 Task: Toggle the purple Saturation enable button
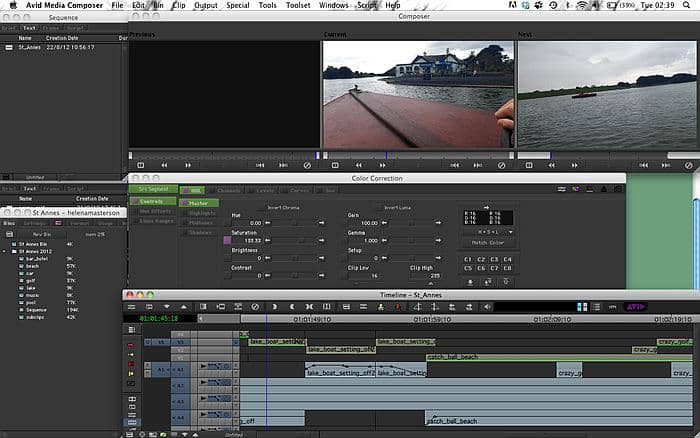(x=227, y=240)
